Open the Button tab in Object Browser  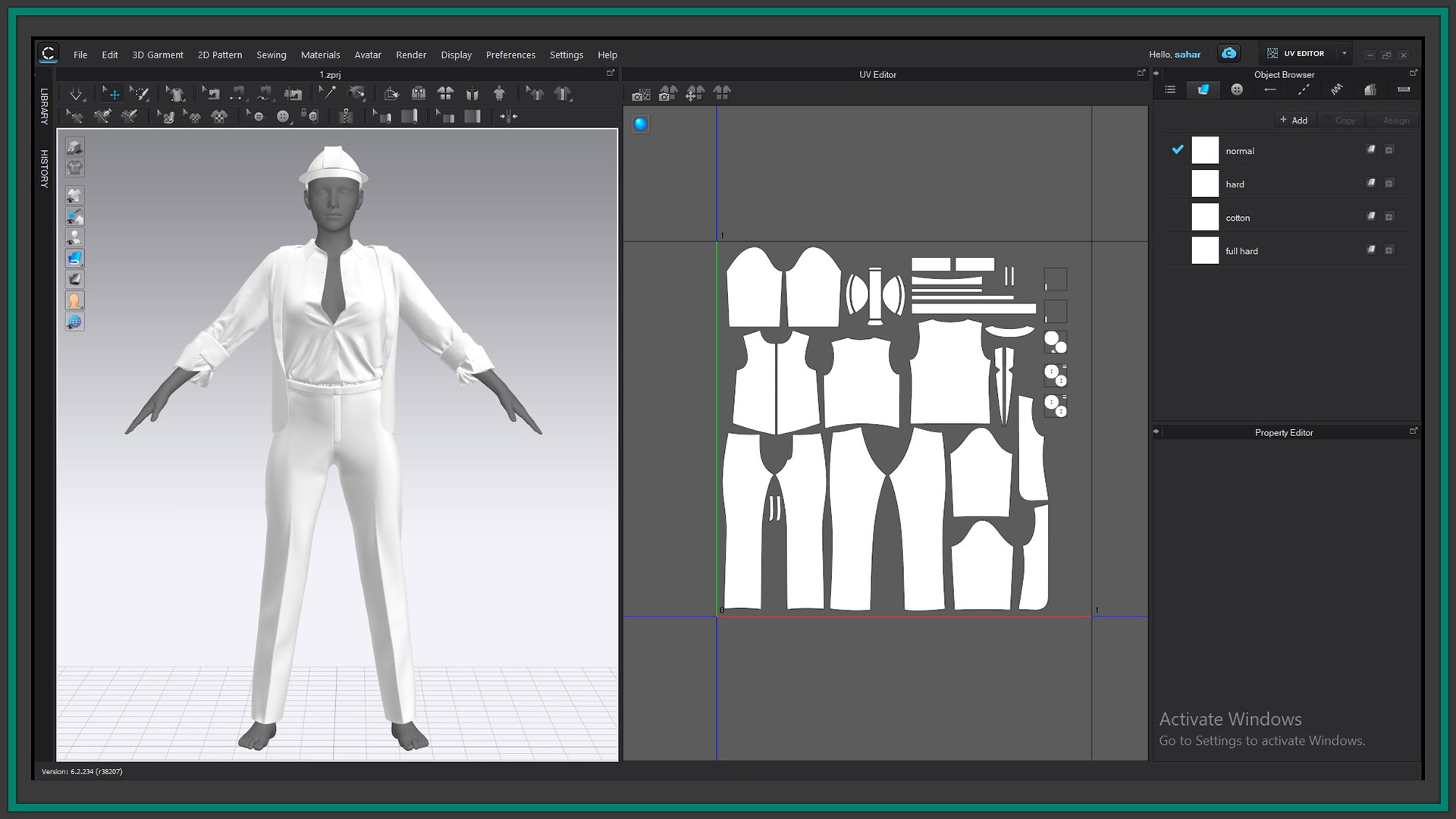point(1237,89)
